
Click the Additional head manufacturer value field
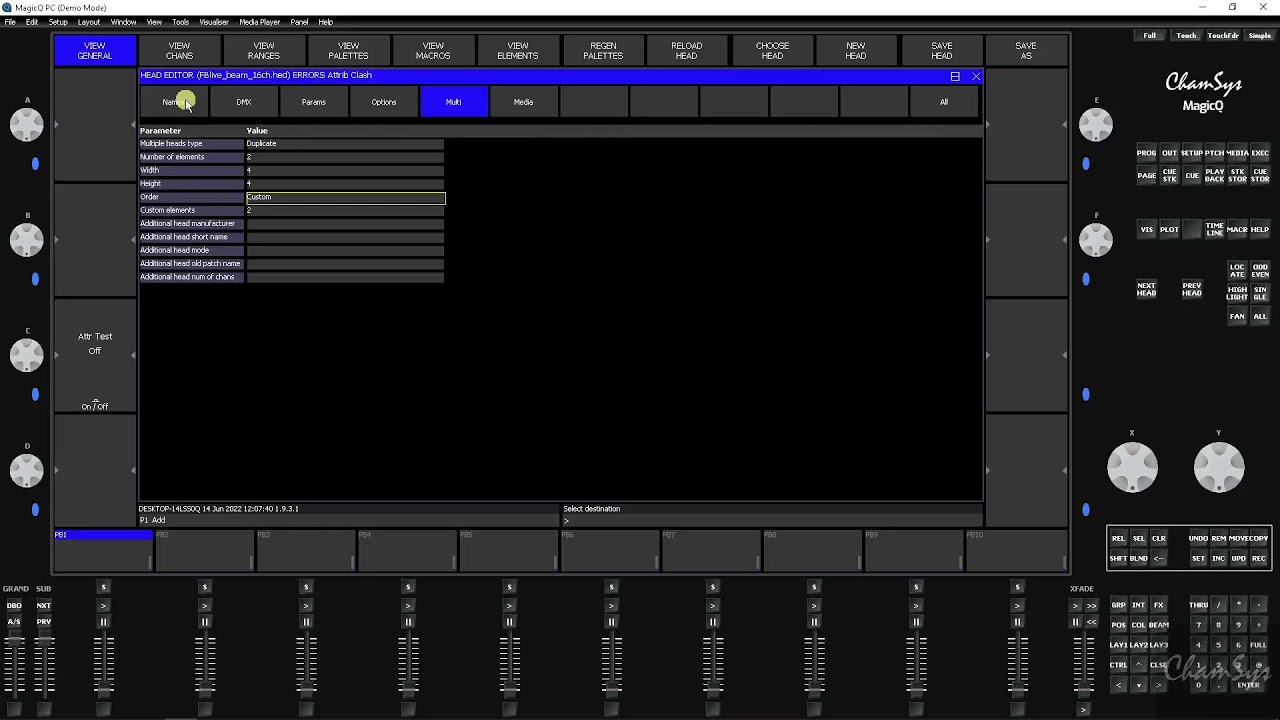345,224
